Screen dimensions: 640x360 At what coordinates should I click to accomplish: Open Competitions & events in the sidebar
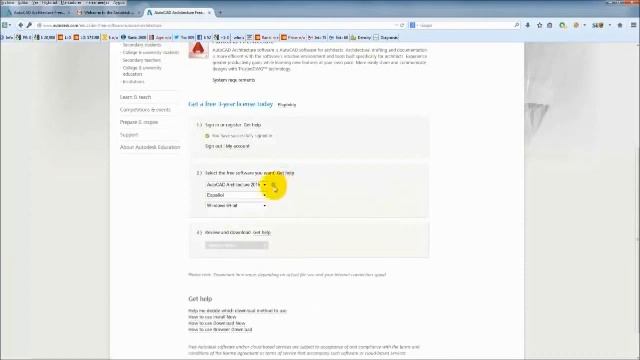[x=145, y=110]
